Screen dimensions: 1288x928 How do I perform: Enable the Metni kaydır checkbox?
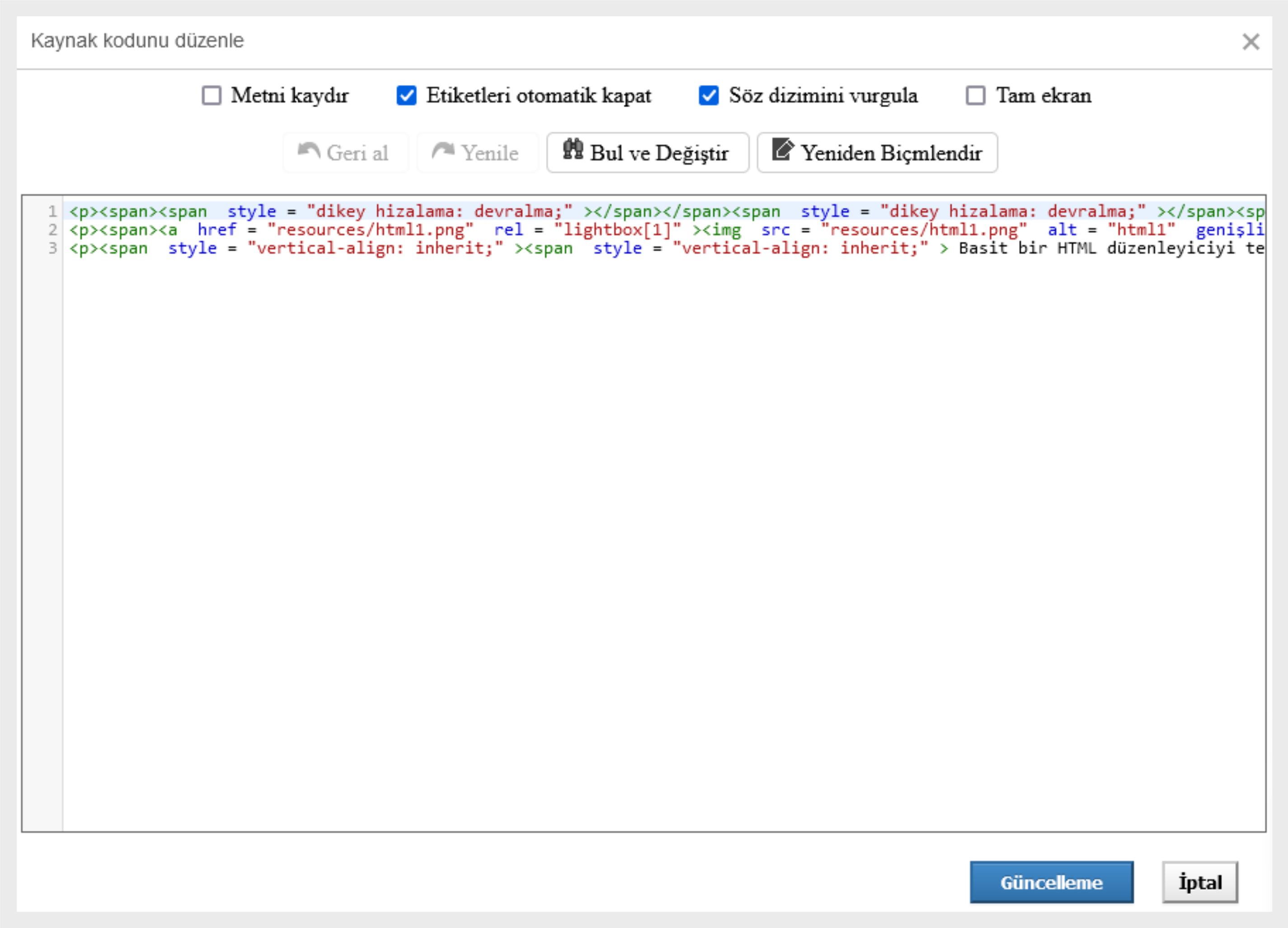pos(211,95)
